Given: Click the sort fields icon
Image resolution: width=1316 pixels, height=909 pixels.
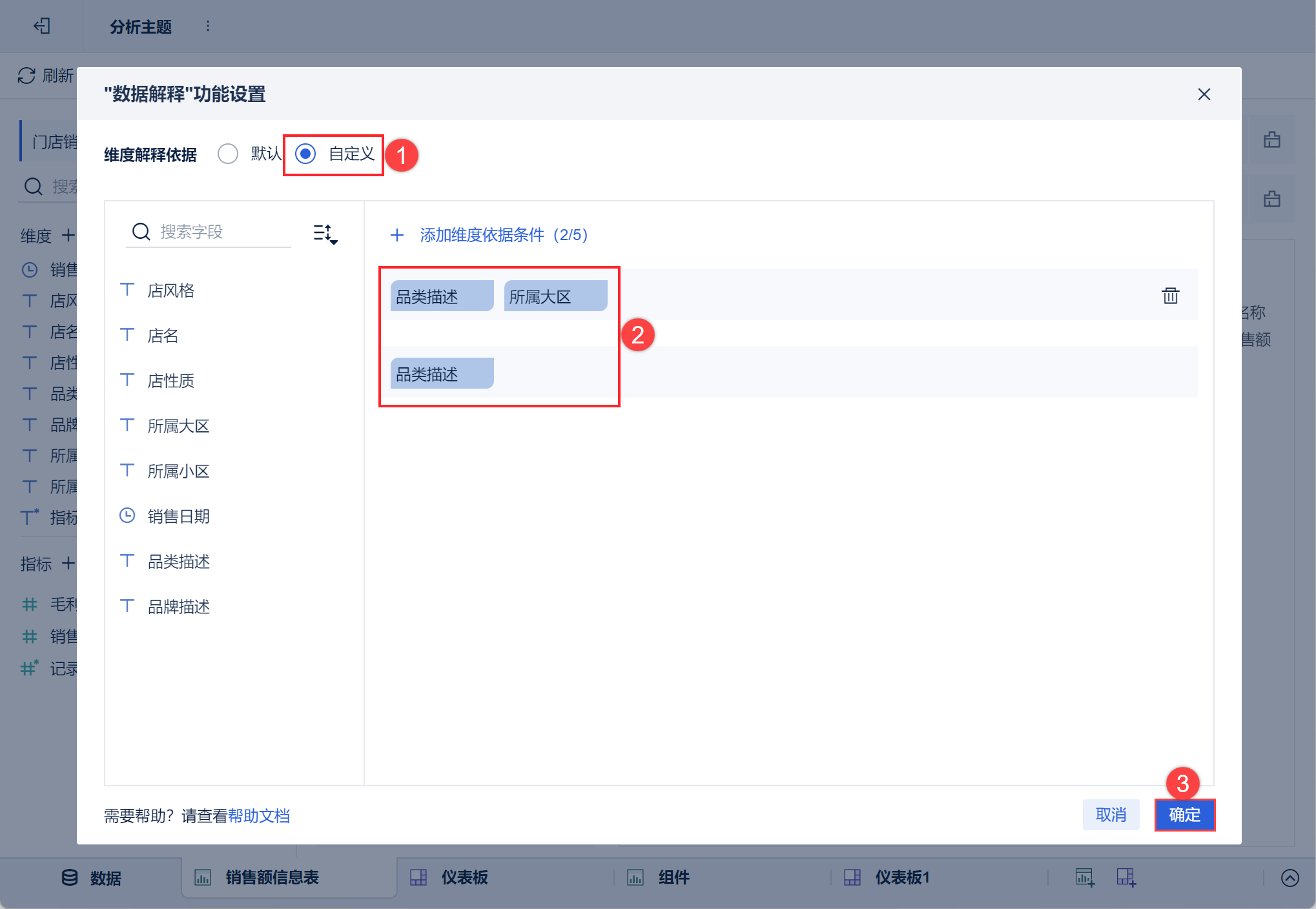Looking at the screenshot, I should pyautogui.click(x=325, y=234).
